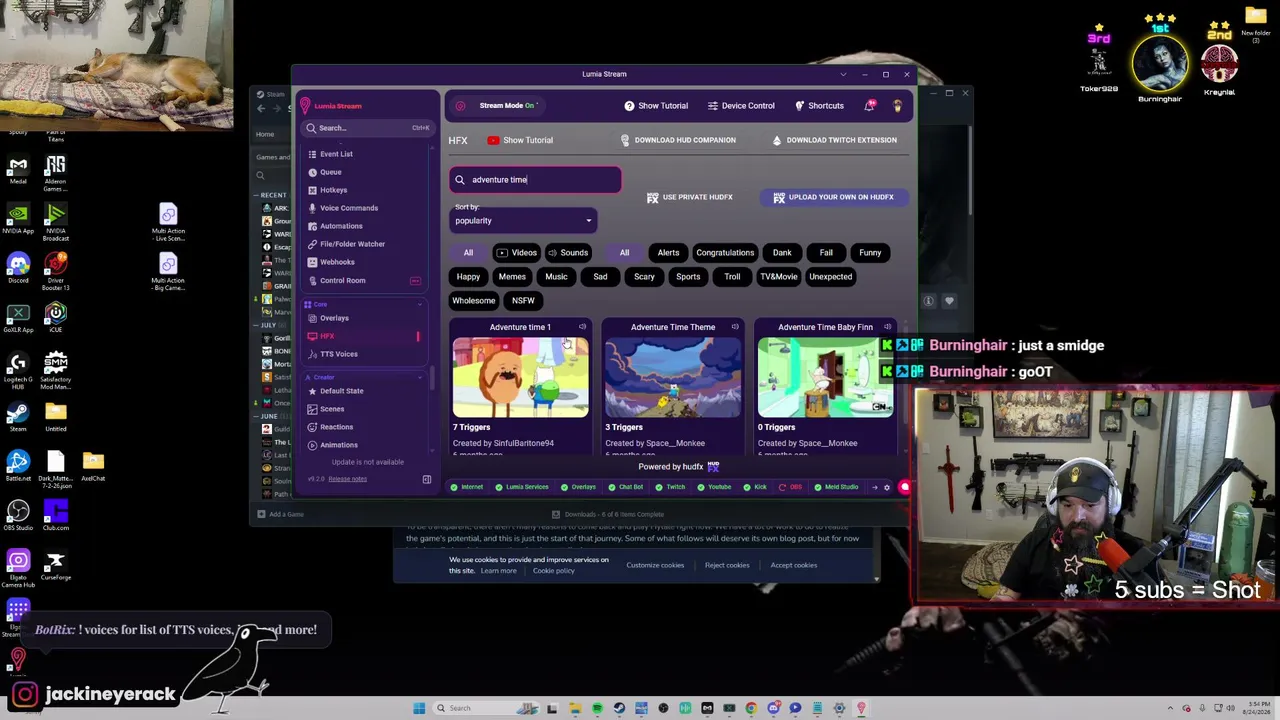Viewport: 1280px width, 720px height.
Task: Click the adventure time search field
Action: (536, 180)
